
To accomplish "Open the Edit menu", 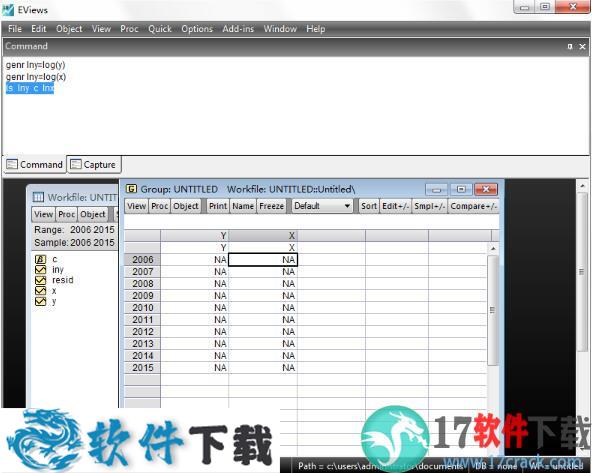I will click(x=39, y=29).
